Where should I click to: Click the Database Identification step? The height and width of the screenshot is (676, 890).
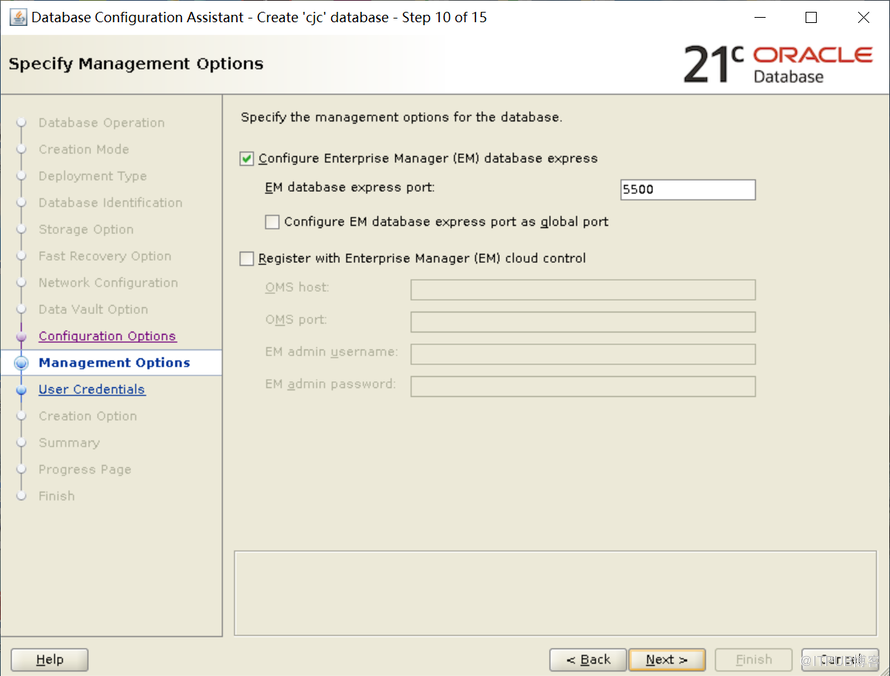pos(110,203)
